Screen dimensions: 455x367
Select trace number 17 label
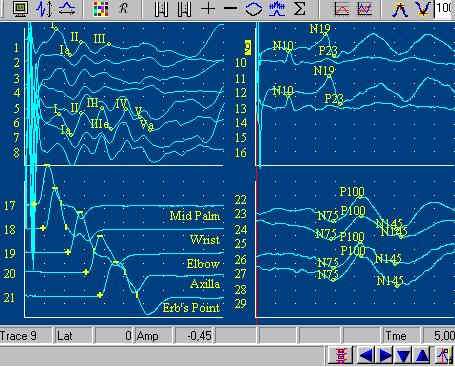coord(10,205)
